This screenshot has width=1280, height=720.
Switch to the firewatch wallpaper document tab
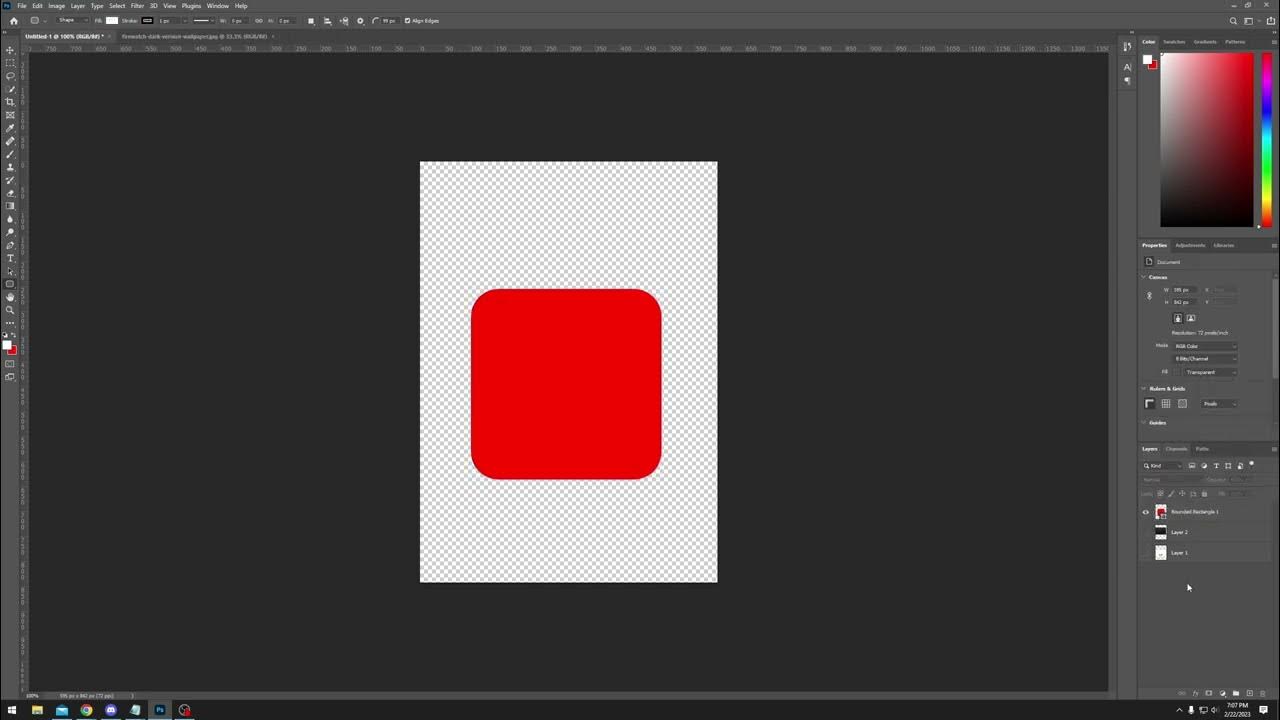point(194,36)
